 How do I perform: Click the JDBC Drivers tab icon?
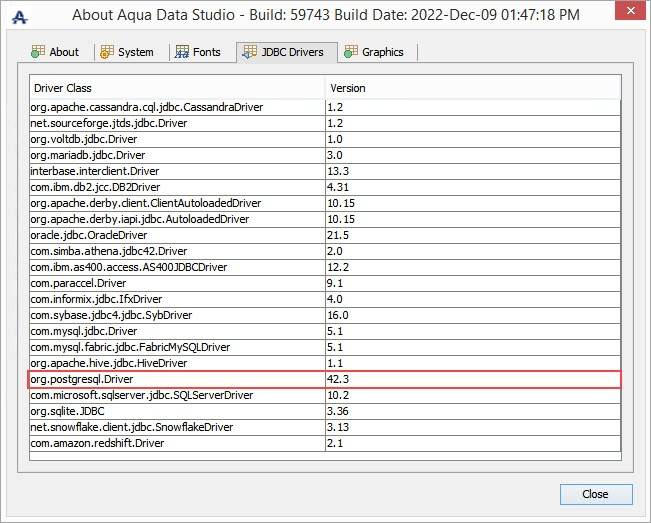pyautogui.click(x=249, y=52)
